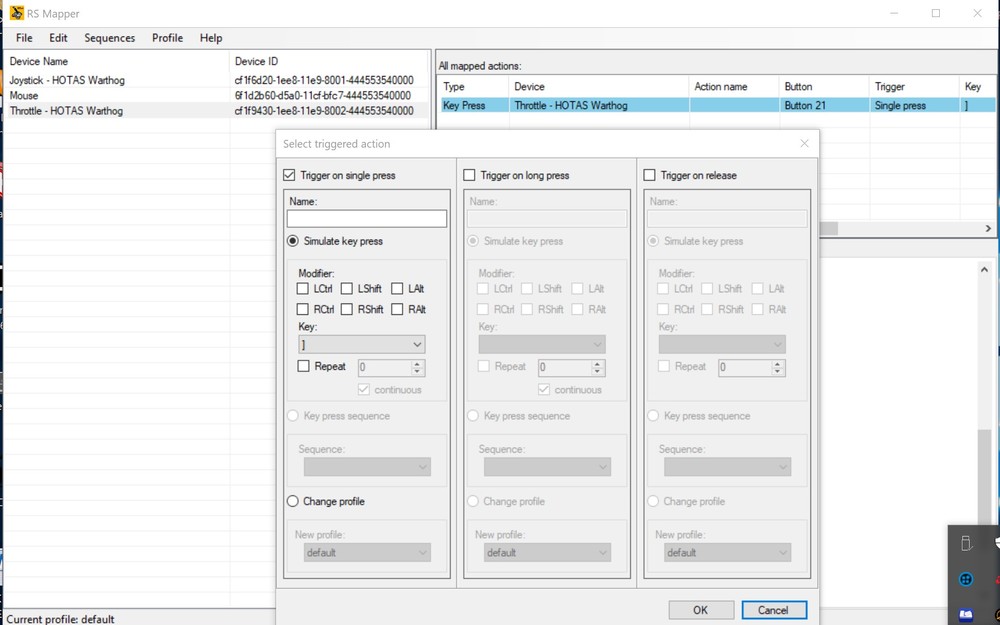Open the Sequence dropdown in single press column

click(x=364, y=466)
